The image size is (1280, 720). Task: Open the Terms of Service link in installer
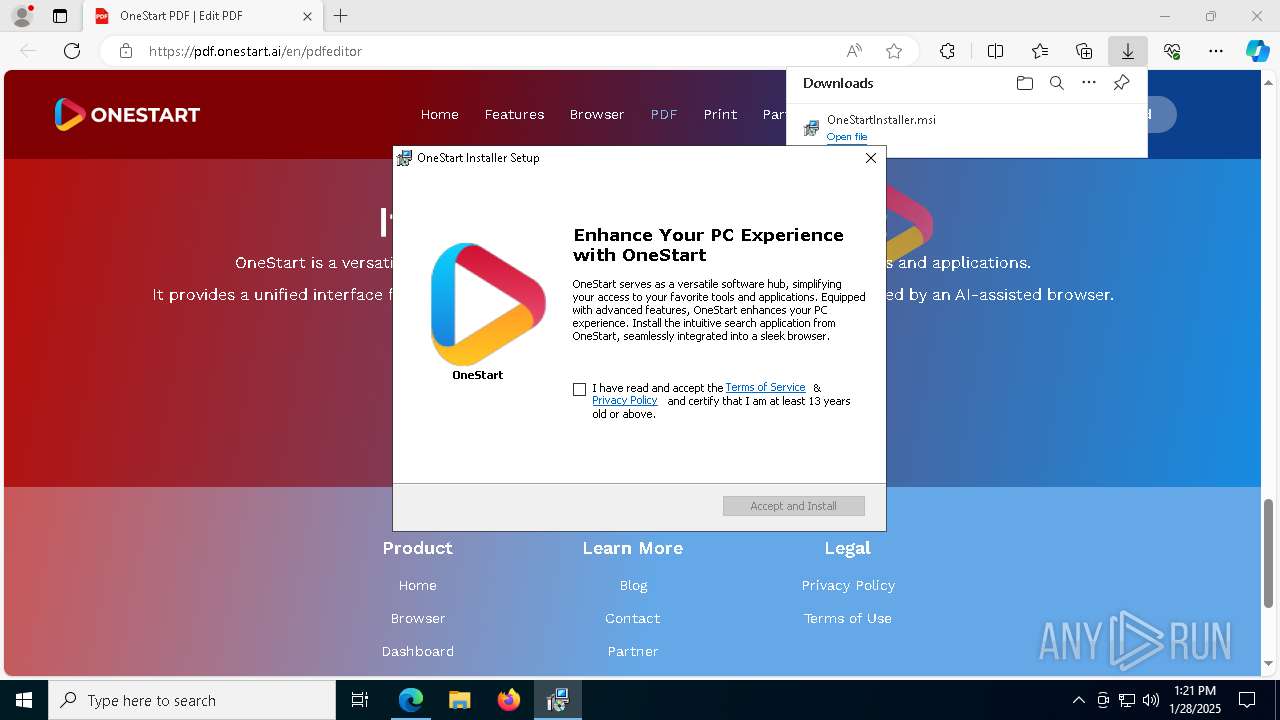(765, 387)
